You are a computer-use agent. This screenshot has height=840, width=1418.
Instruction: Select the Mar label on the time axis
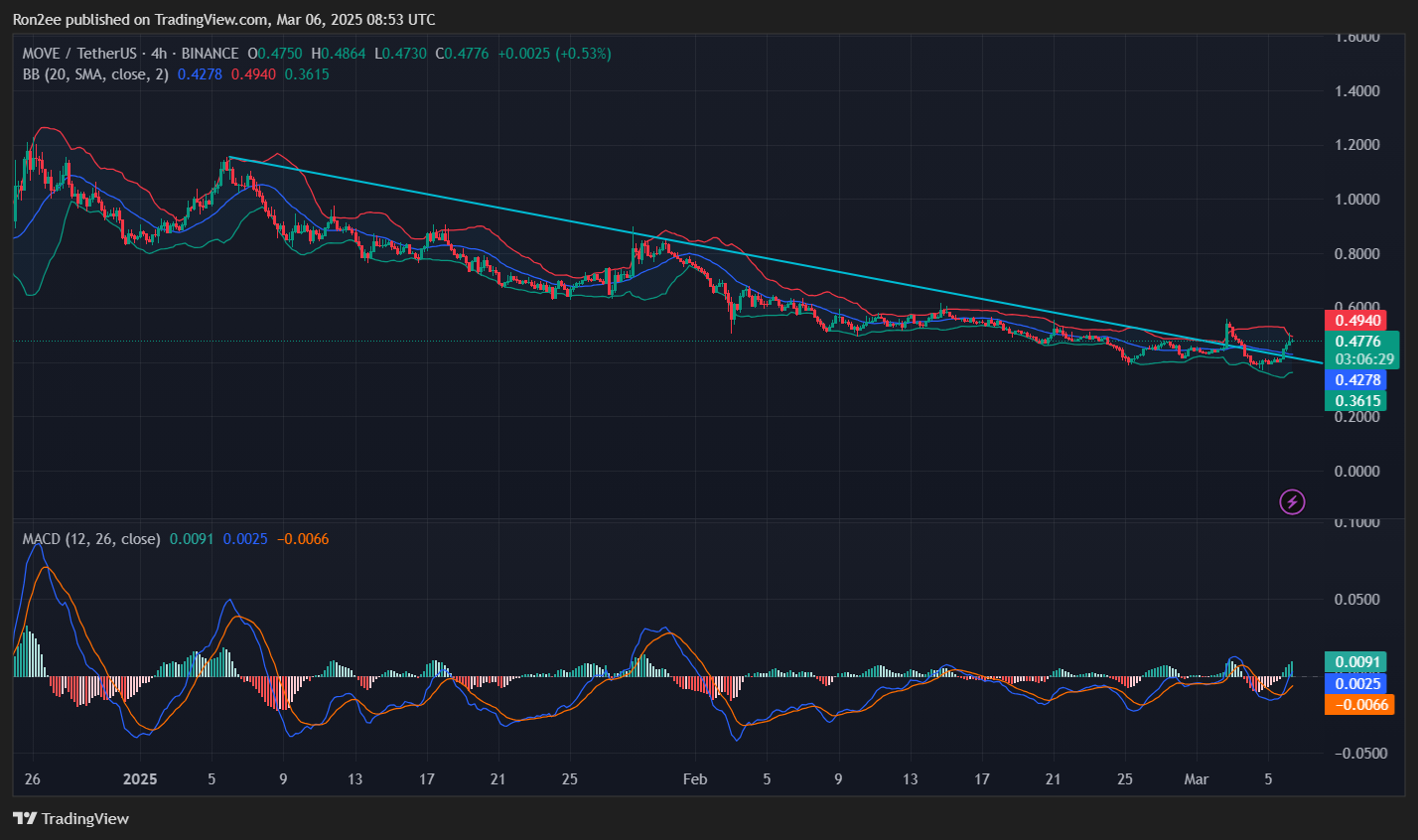pos(1196,779)
